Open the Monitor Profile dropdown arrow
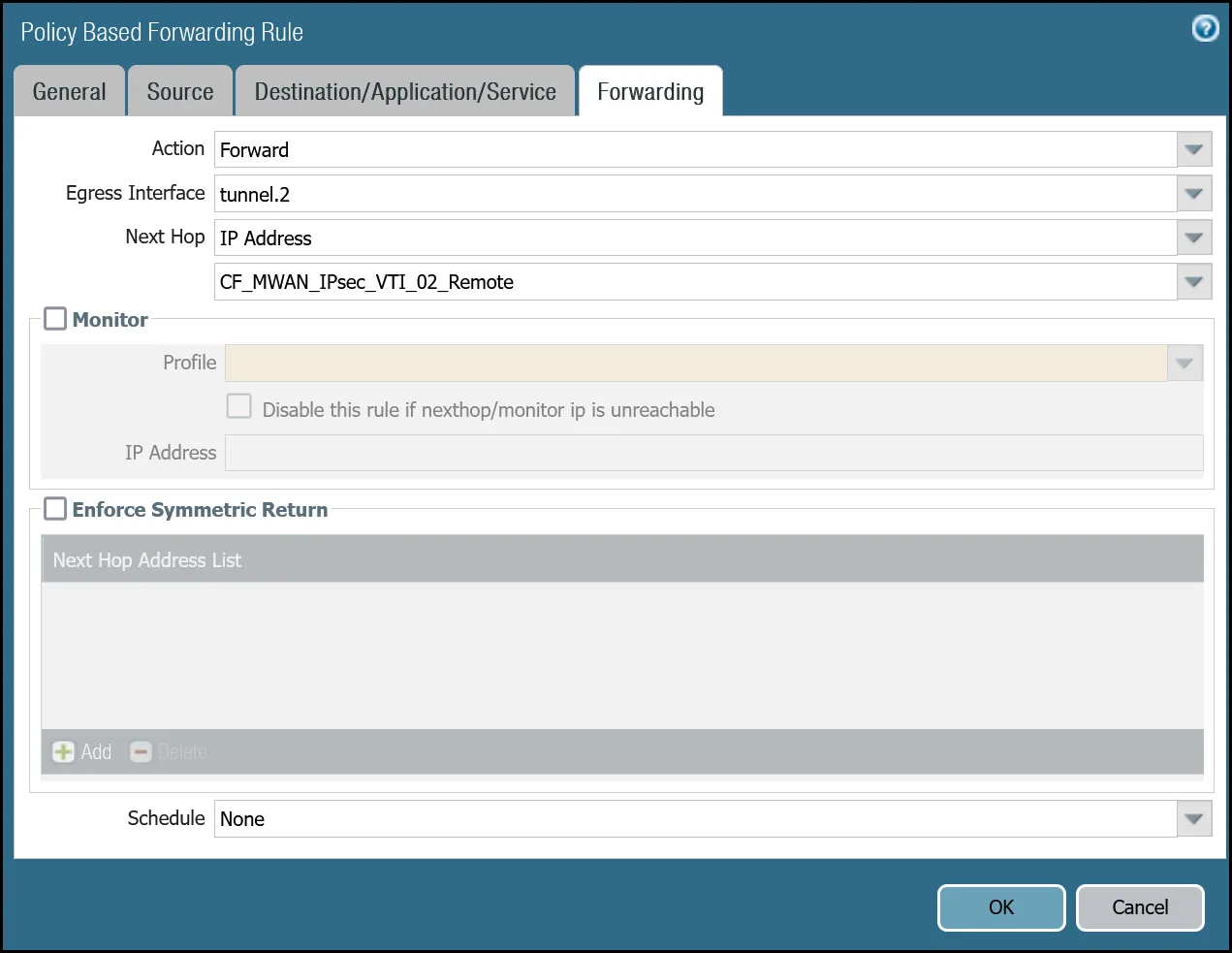The width and height of the screenshot is (1232, 953). point(1184,363)
